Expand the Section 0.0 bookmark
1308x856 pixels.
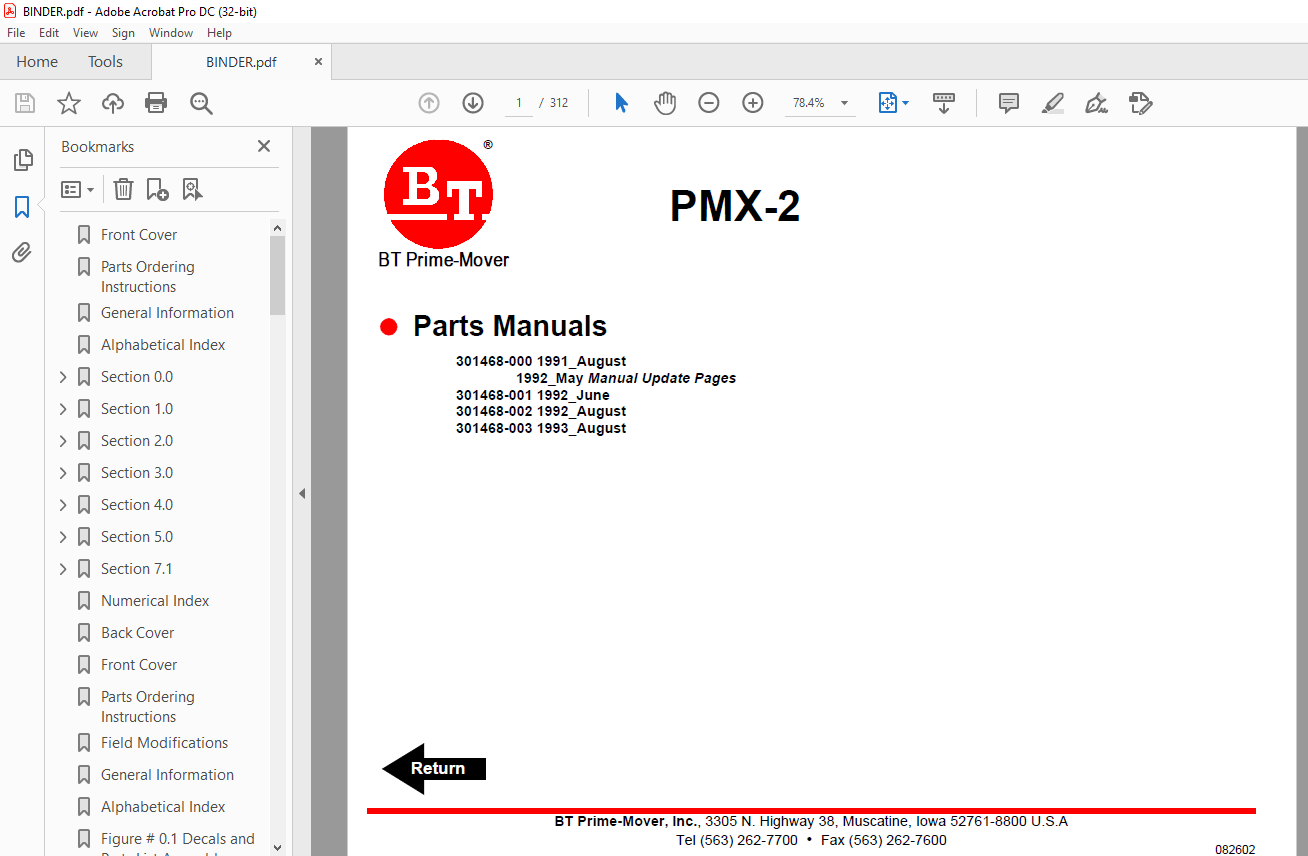pos(63,377)
